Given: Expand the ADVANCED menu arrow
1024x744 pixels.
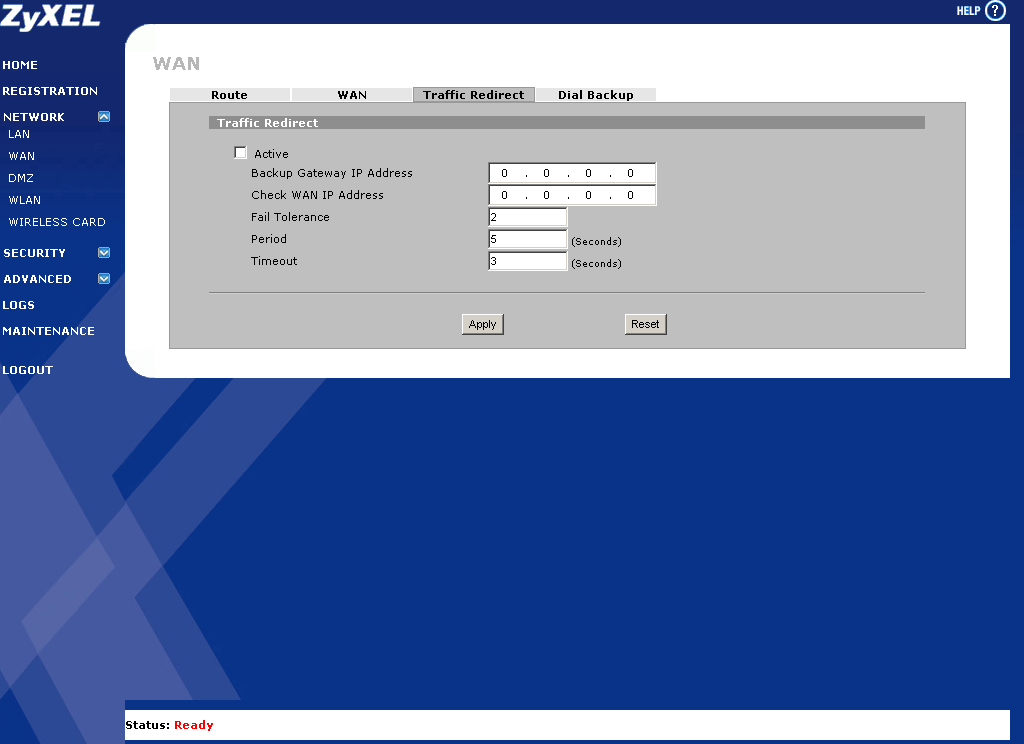Looking at the screenshot, I should click(x=104, y=278).
